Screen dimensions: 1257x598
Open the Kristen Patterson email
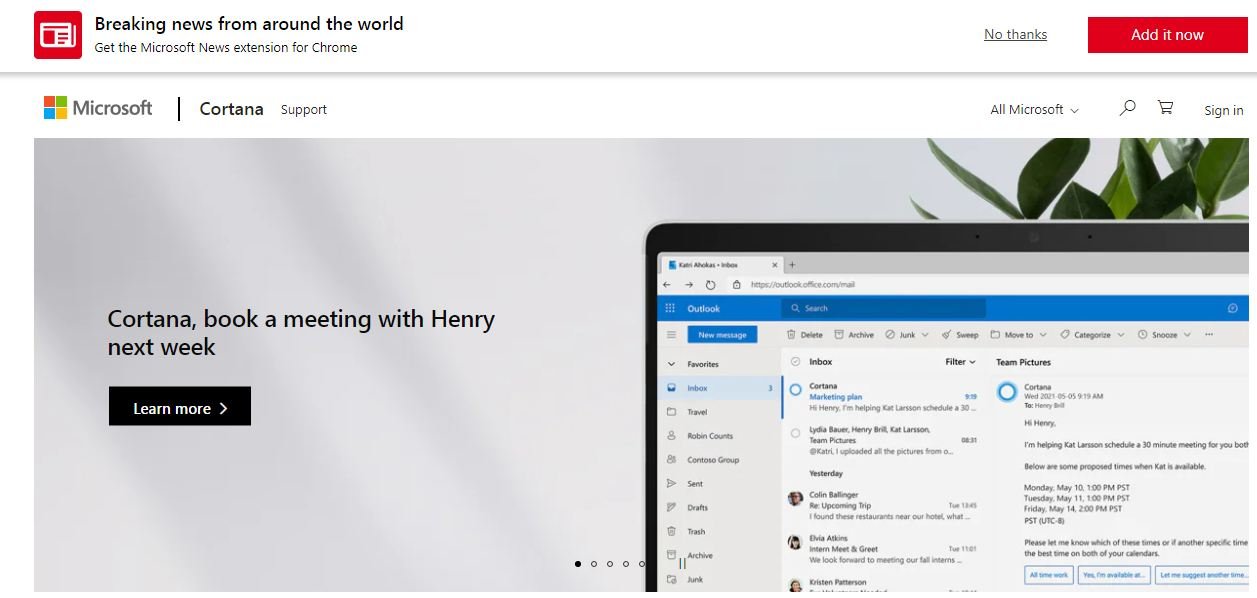click(x=880, y=584)
